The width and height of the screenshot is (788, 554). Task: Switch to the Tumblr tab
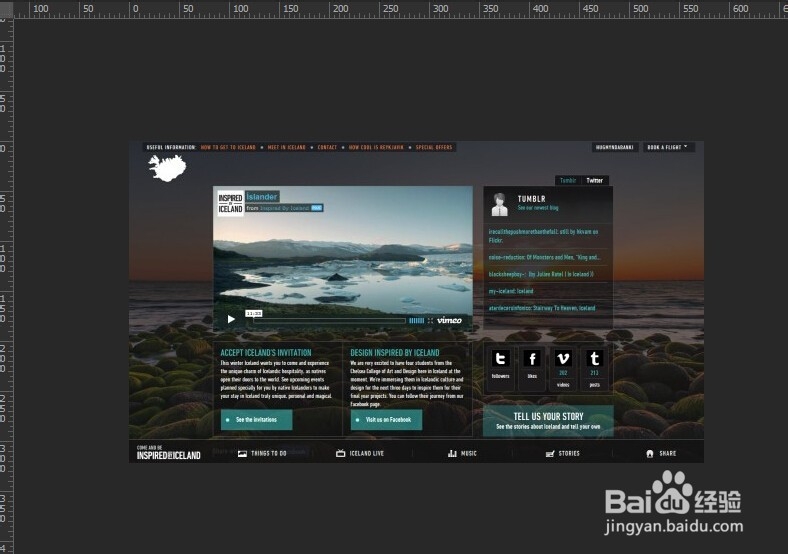pyautogui.click(x=568, y=180)
